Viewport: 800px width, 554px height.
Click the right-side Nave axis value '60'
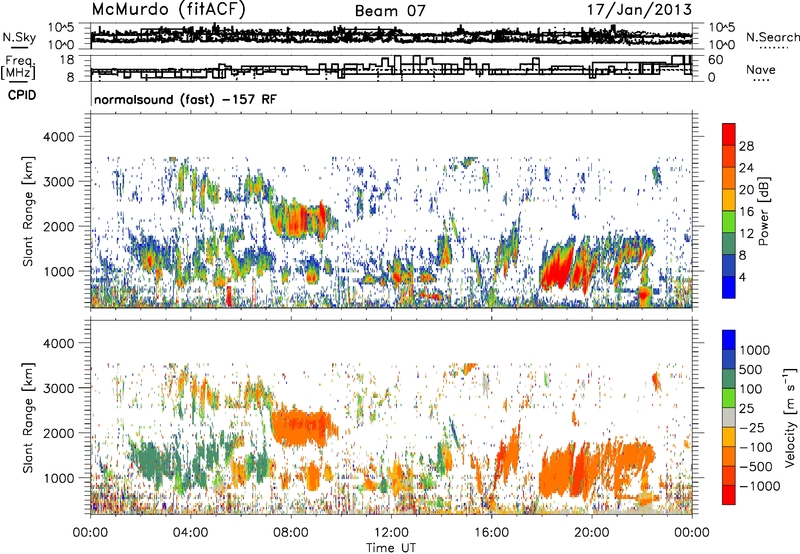click(x=716, y=60)
